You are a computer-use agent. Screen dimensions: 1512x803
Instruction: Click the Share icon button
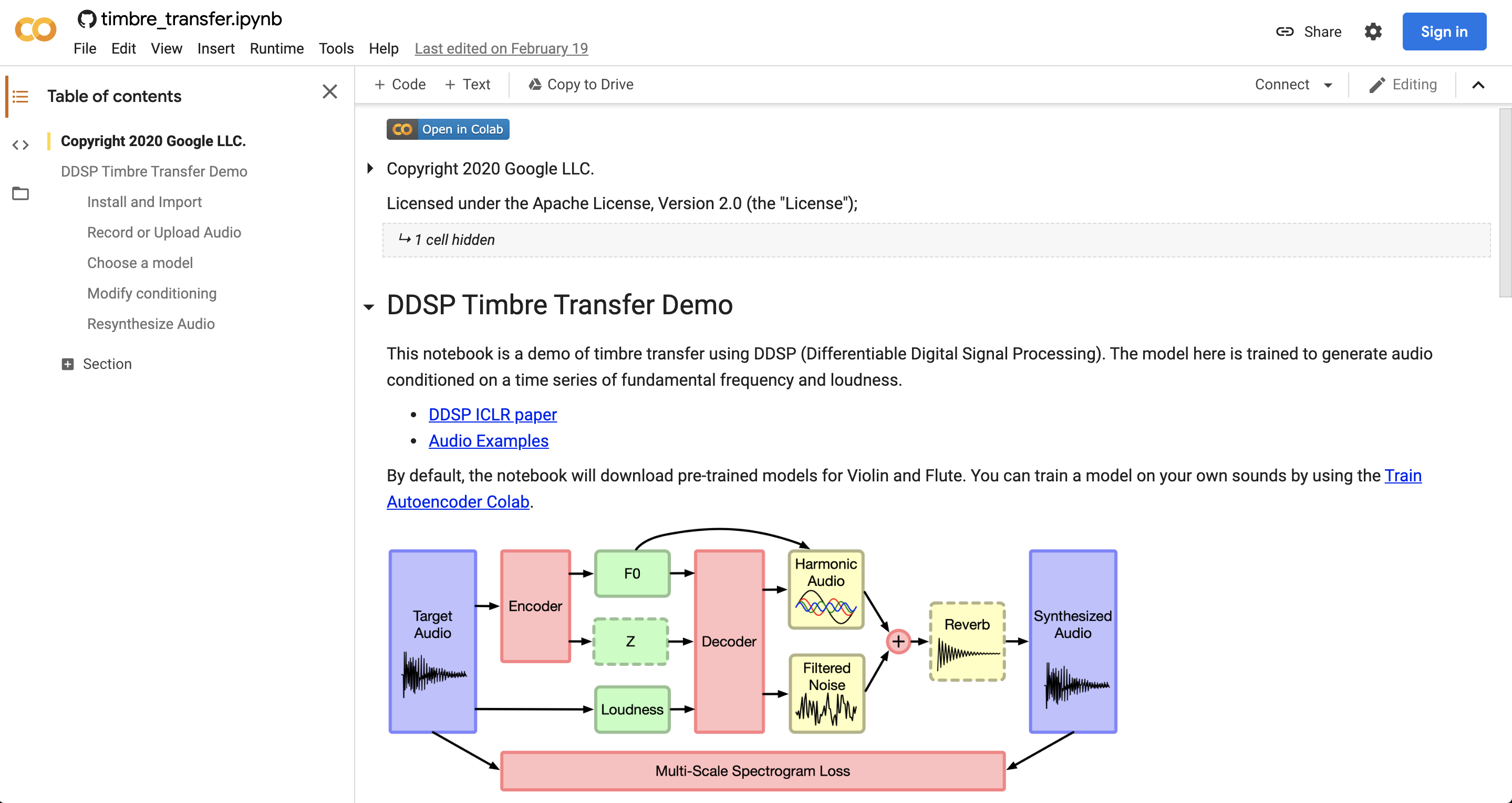point(1286,31)
